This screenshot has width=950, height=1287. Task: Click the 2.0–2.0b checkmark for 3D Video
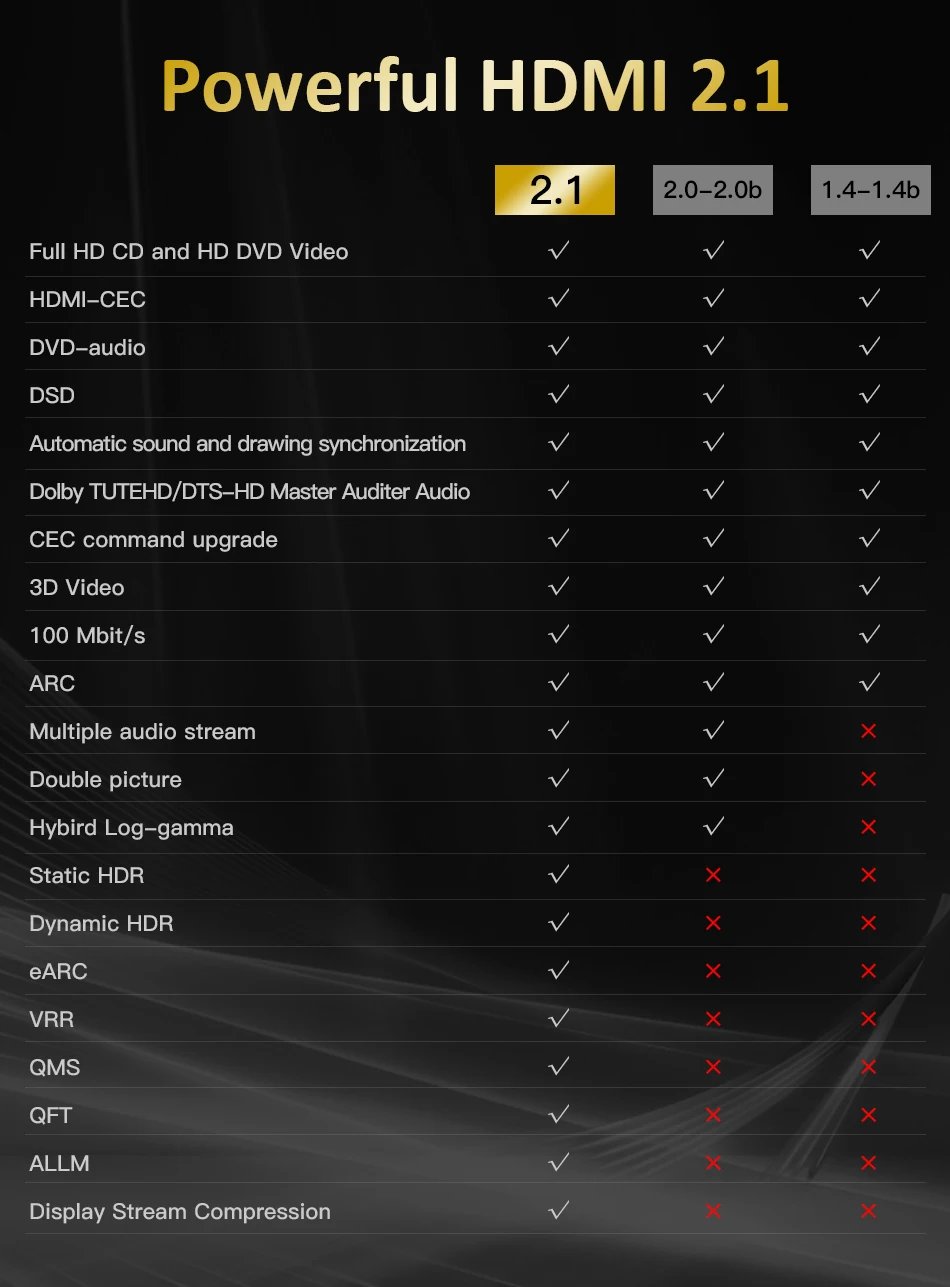coord(713,586)
